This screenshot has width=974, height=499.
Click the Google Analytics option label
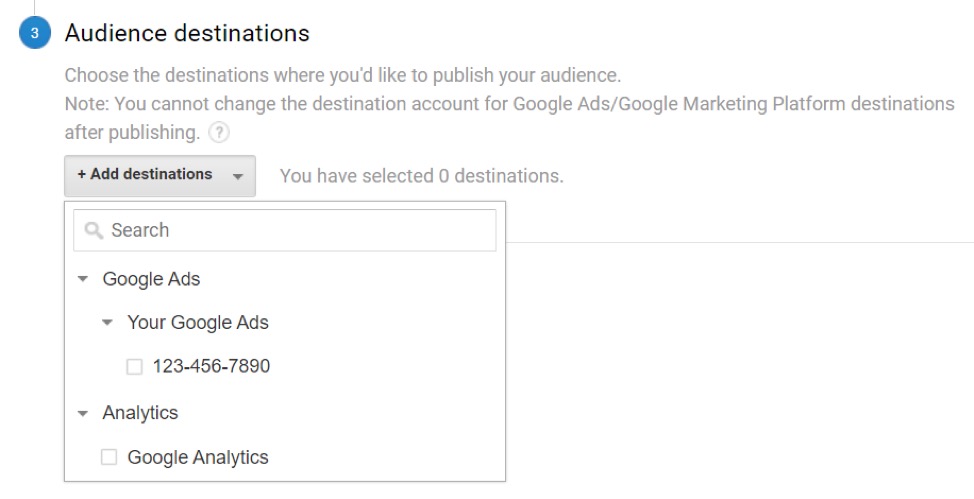(x=198, y=458)
